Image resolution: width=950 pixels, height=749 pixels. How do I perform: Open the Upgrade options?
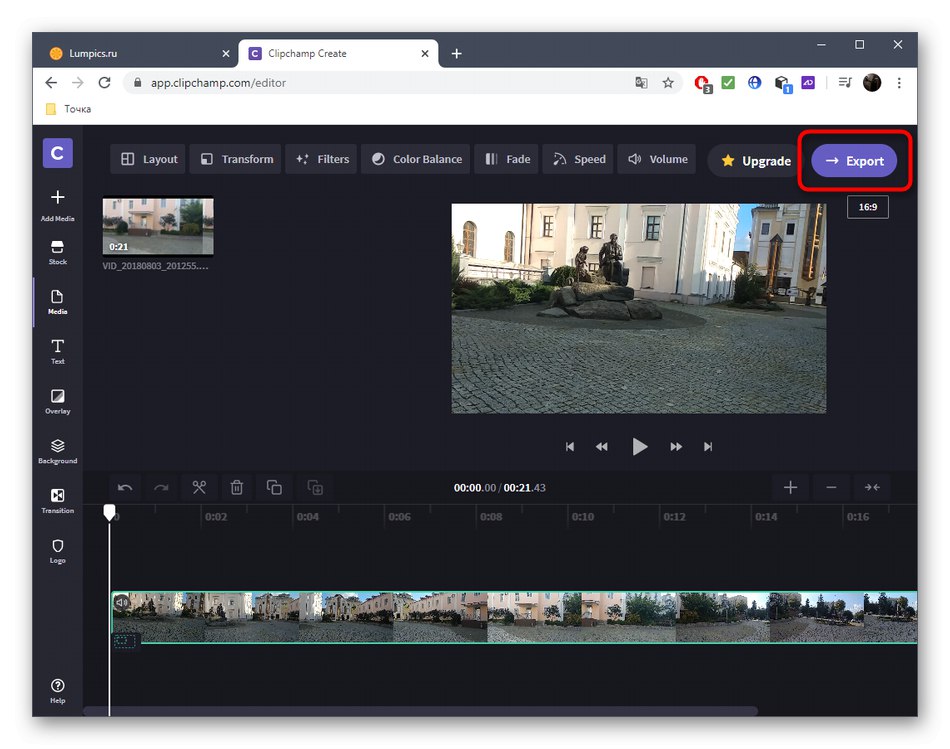click(x=753, y=160)
